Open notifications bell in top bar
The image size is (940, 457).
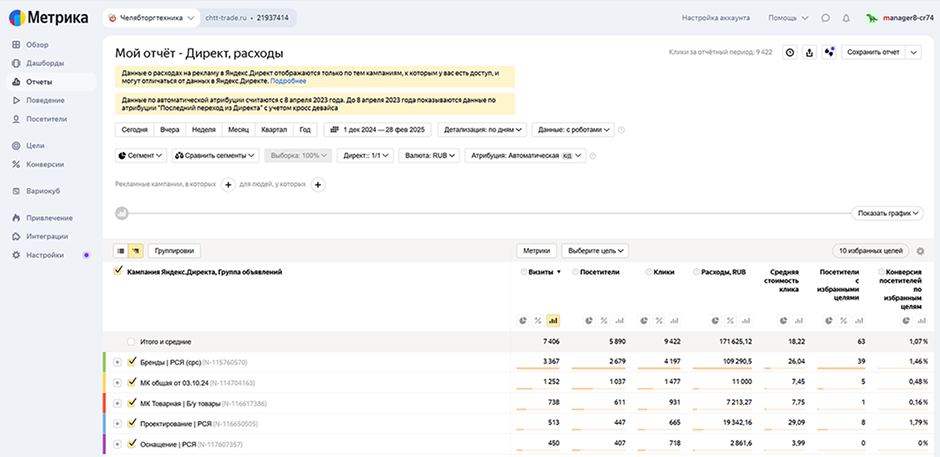click(846, 18)
